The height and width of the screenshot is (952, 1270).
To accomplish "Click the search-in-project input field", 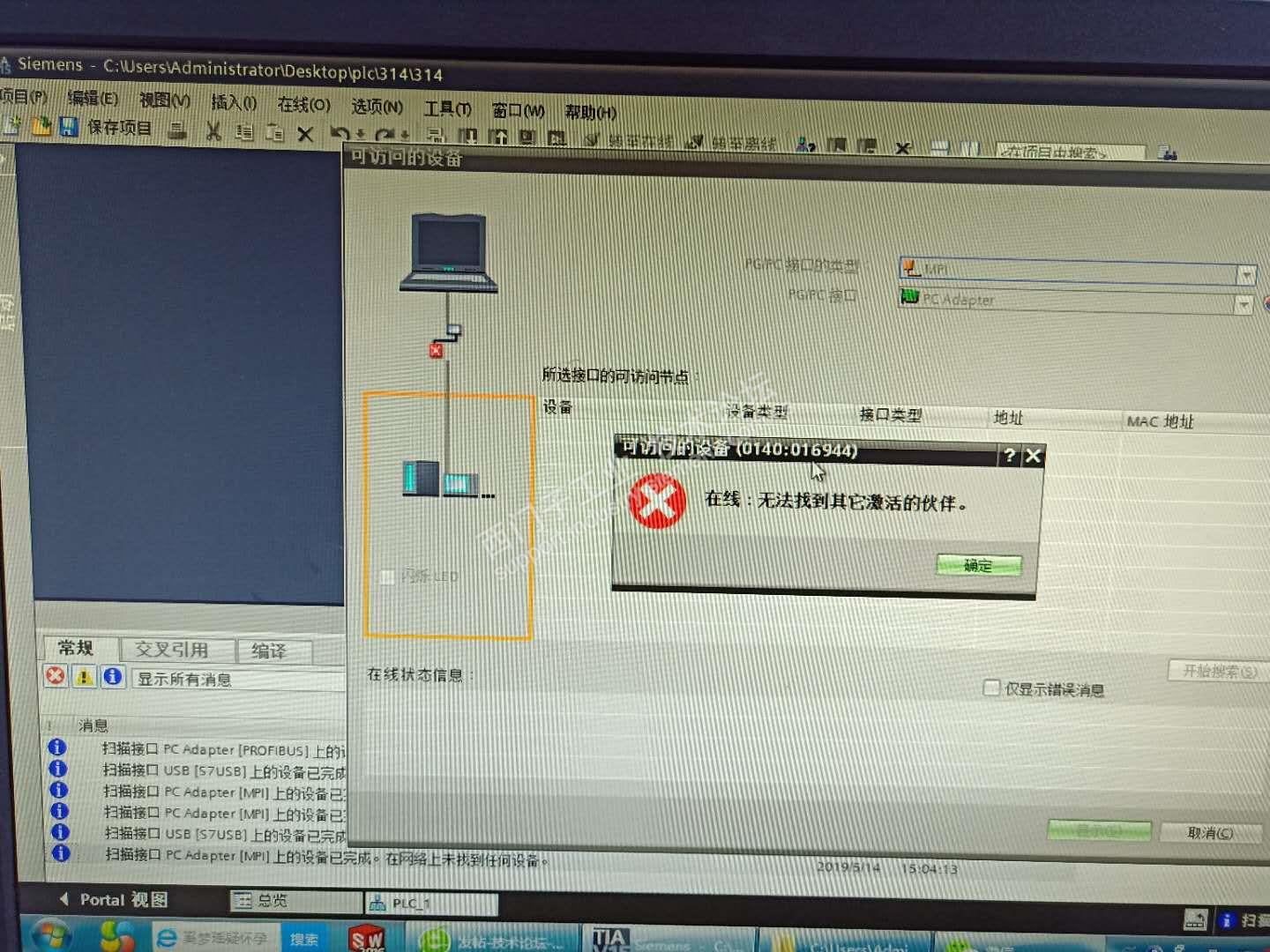I will coord(1071,152).
